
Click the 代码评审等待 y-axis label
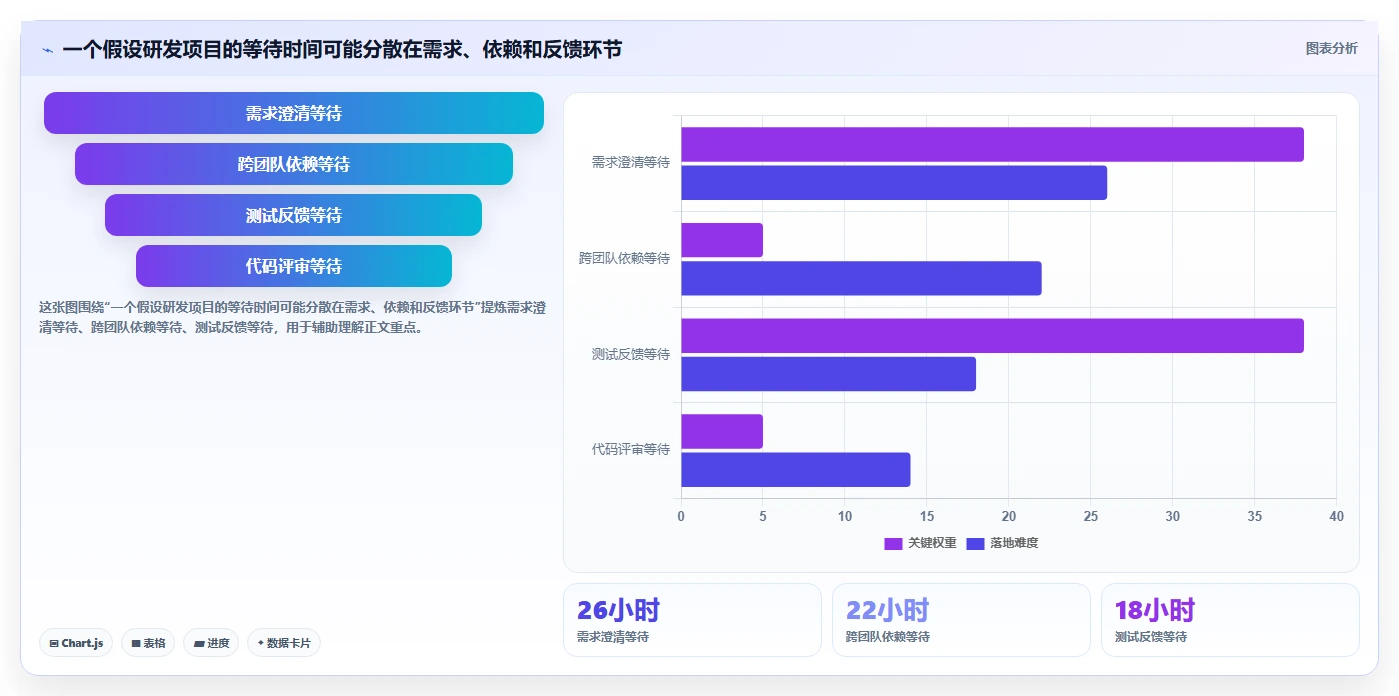click(630, 449)
